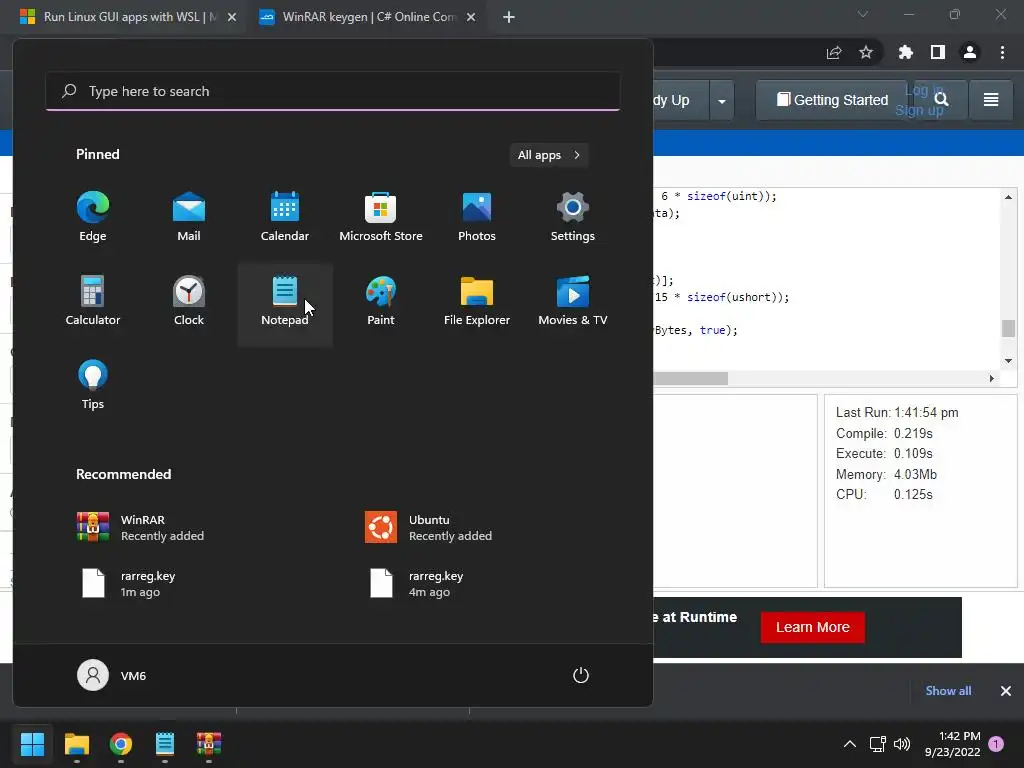This screenshot has height=768, width=1024.
Task: Open Chrome profile icon
Action: click(970, 53)
